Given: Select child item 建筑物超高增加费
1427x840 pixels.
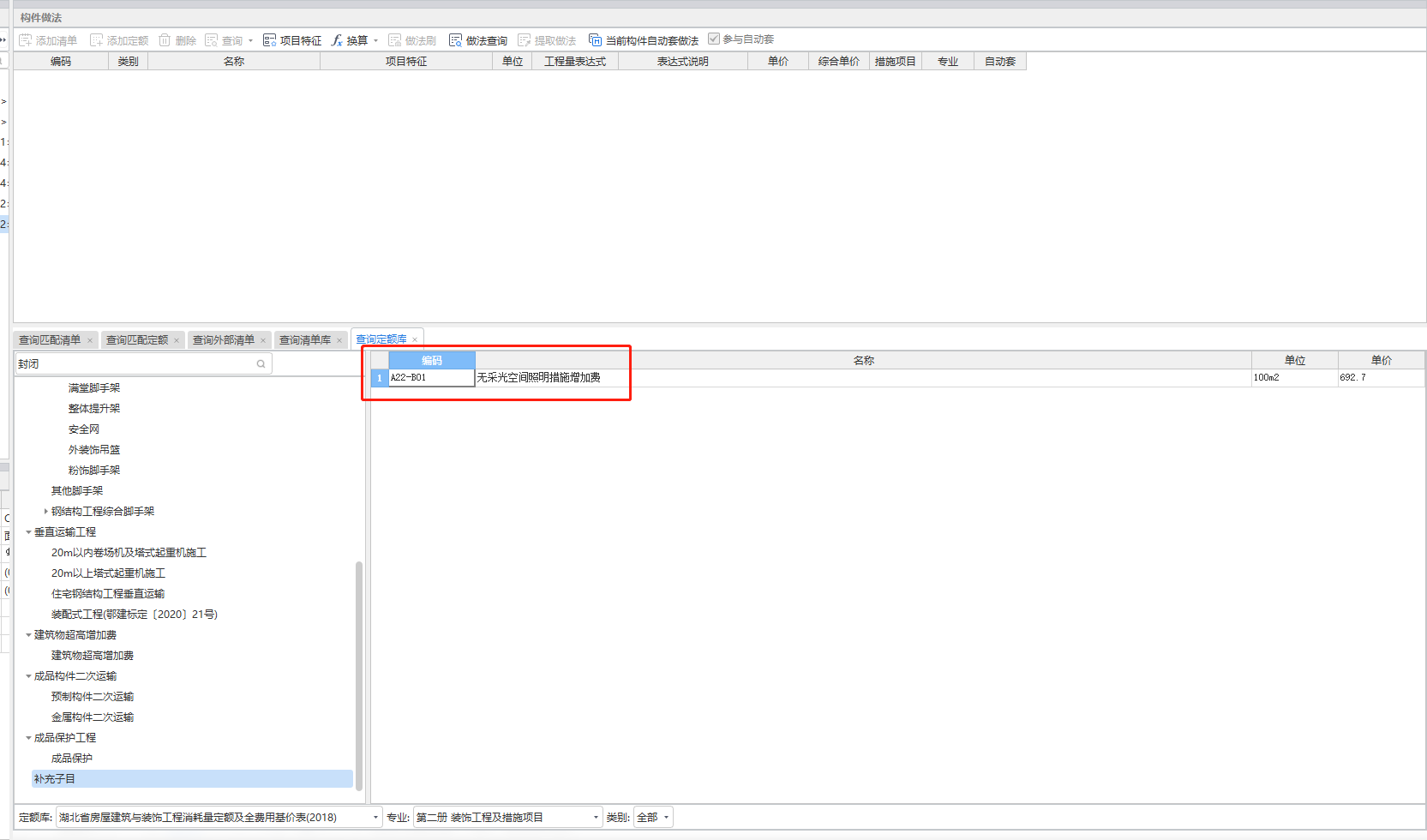Looking at the screenshot, I should point(93,656).
